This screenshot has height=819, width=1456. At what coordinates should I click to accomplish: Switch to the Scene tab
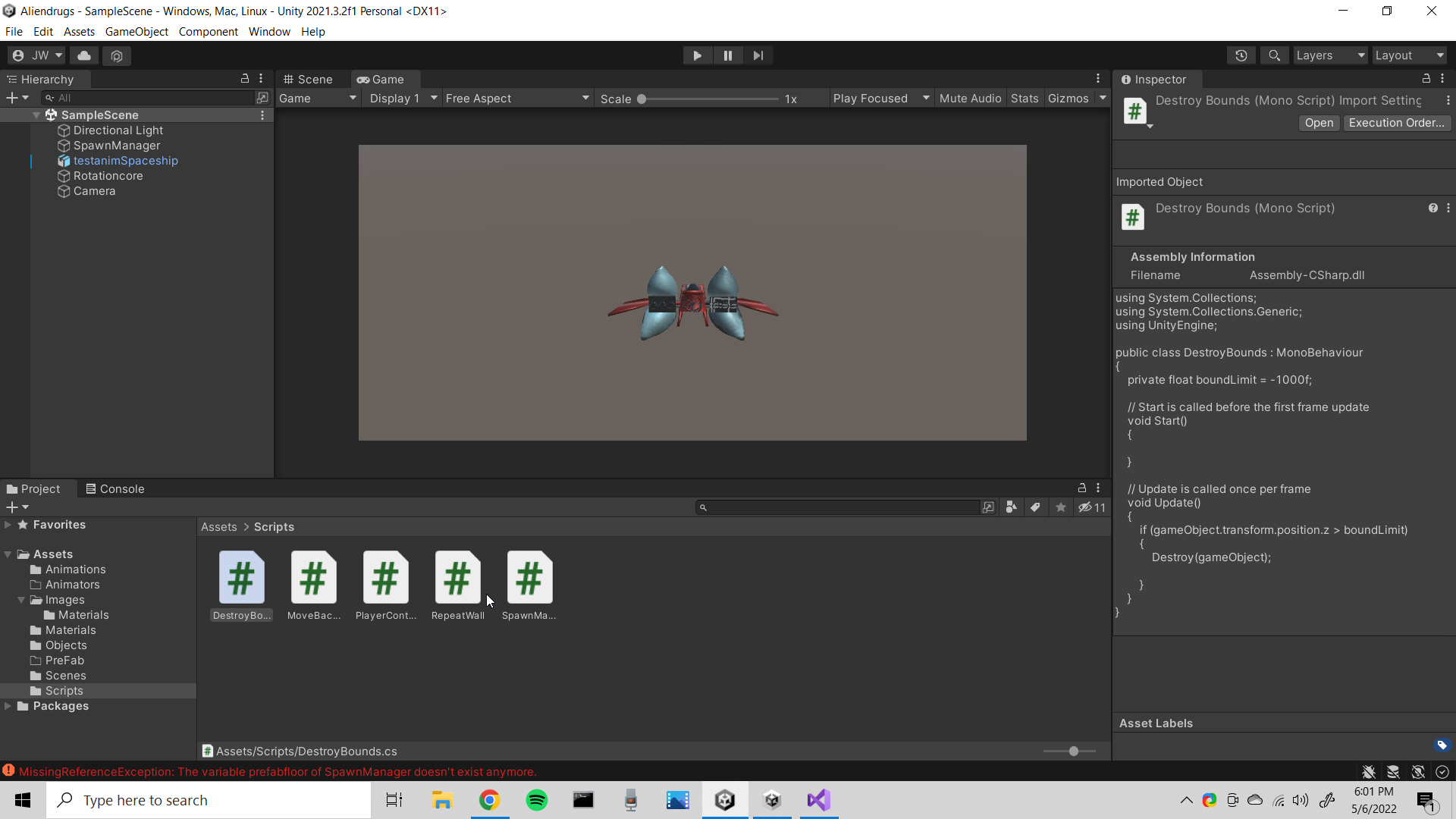[x=308, y=80]
